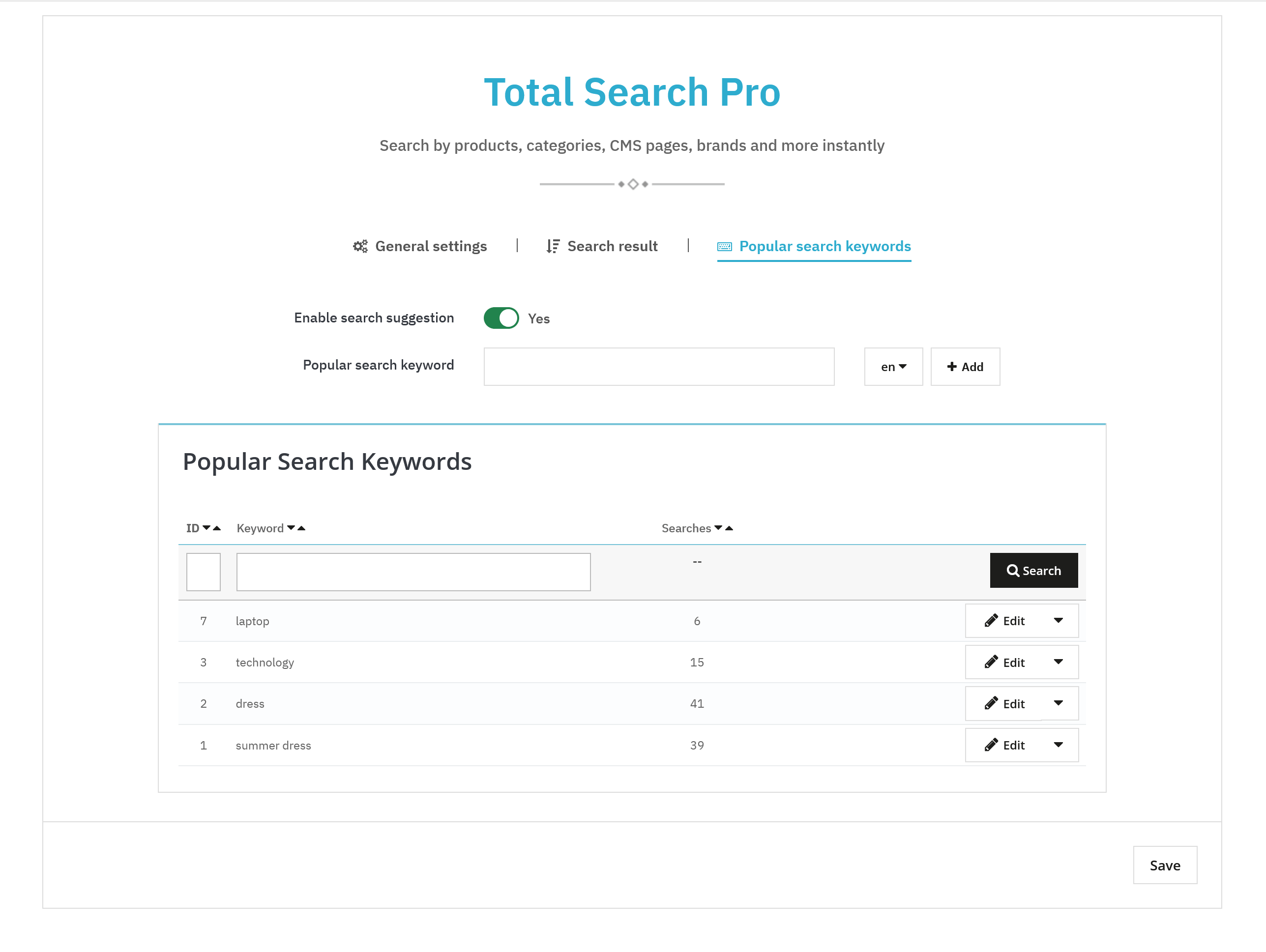Image resolution: width=1266 pixels, height=952 pixels.
Task: Expand actions dropdown for laptop row
Action: coord(1058,621)
